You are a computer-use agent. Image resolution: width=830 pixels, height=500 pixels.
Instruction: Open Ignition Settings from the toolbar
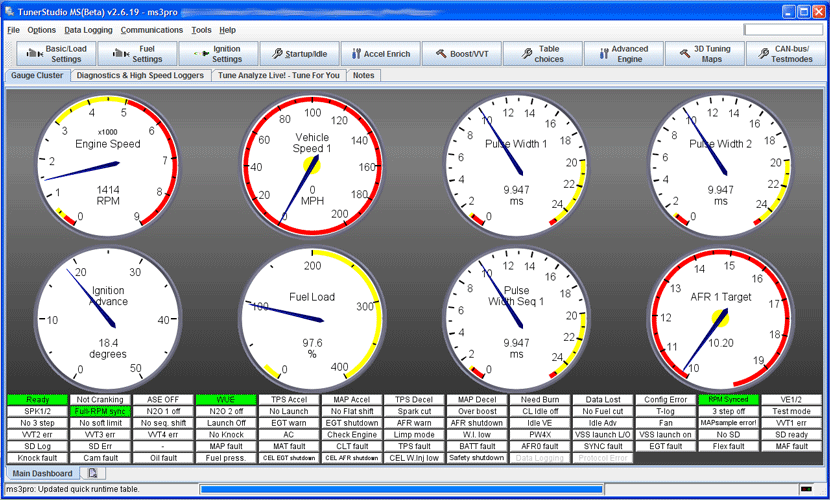tap(216, 54)
